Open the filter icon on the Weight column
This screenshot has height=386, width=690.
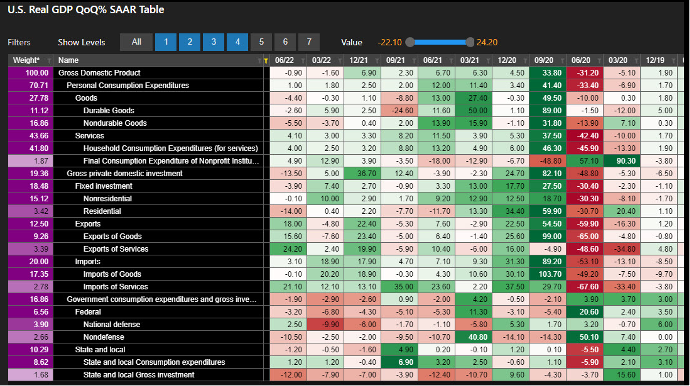[x=49, y=61]
